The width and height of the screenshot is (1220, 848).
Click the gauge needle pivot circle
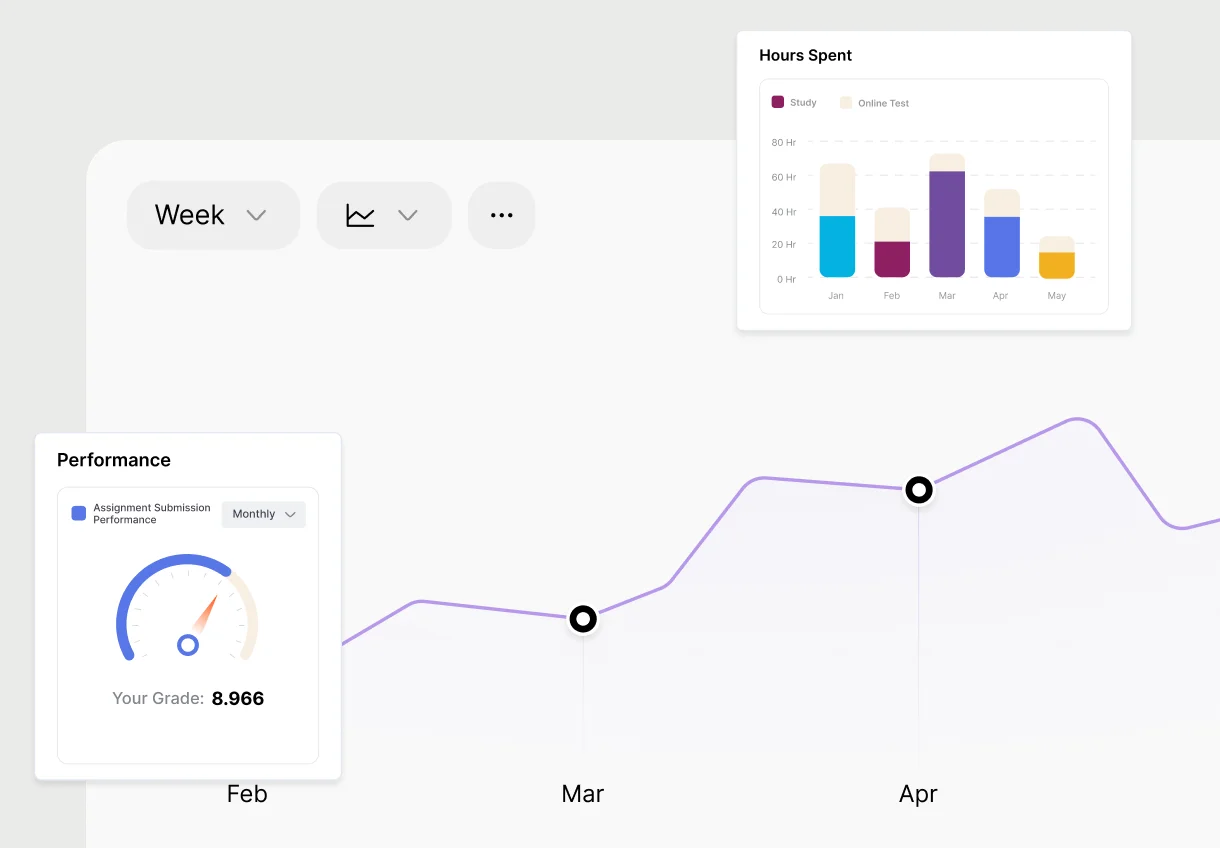coord(188,645)
